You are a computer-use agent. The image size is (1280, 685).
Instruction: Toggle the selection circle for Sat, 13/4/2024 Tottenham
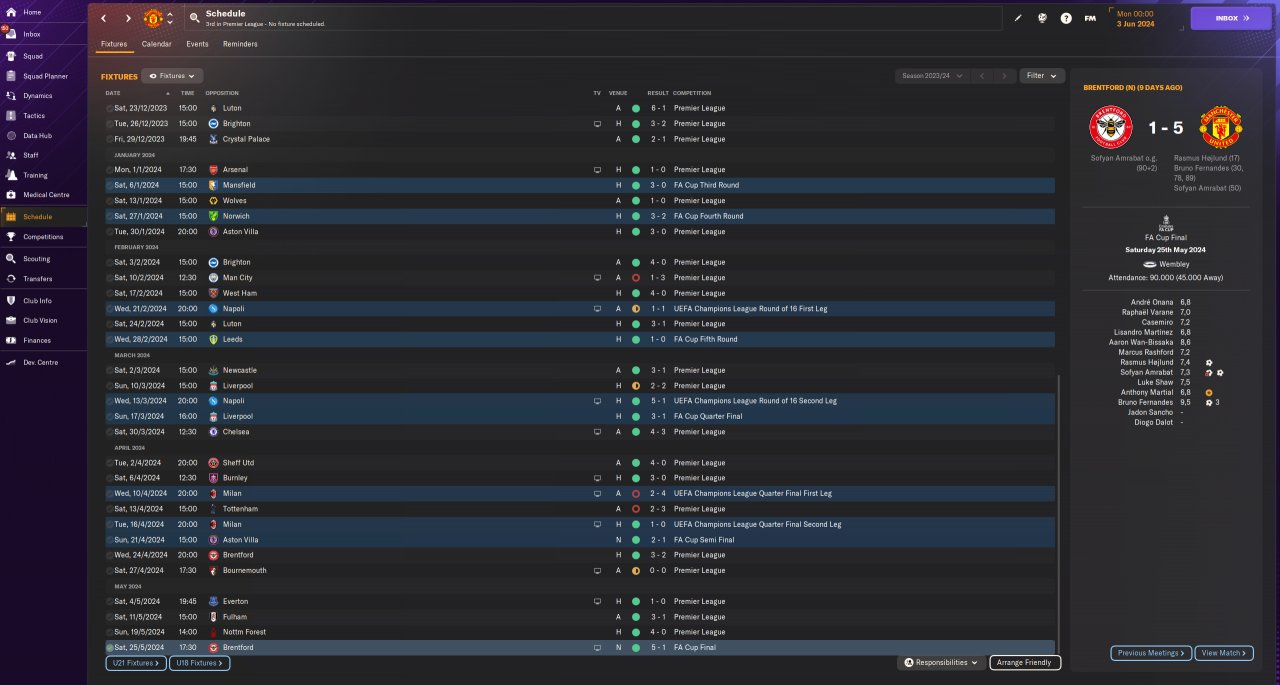[x=110, y=509]
